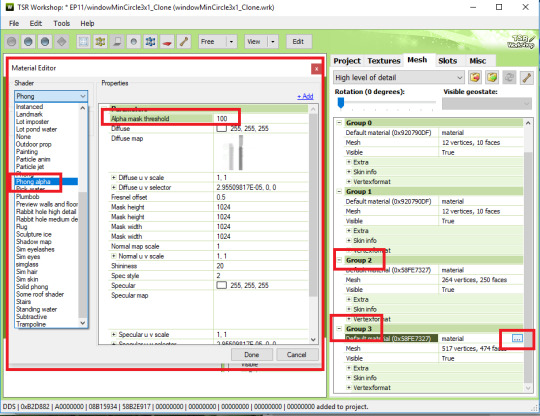Open the Help menu

pyautogui.click(x=87, y=23)
